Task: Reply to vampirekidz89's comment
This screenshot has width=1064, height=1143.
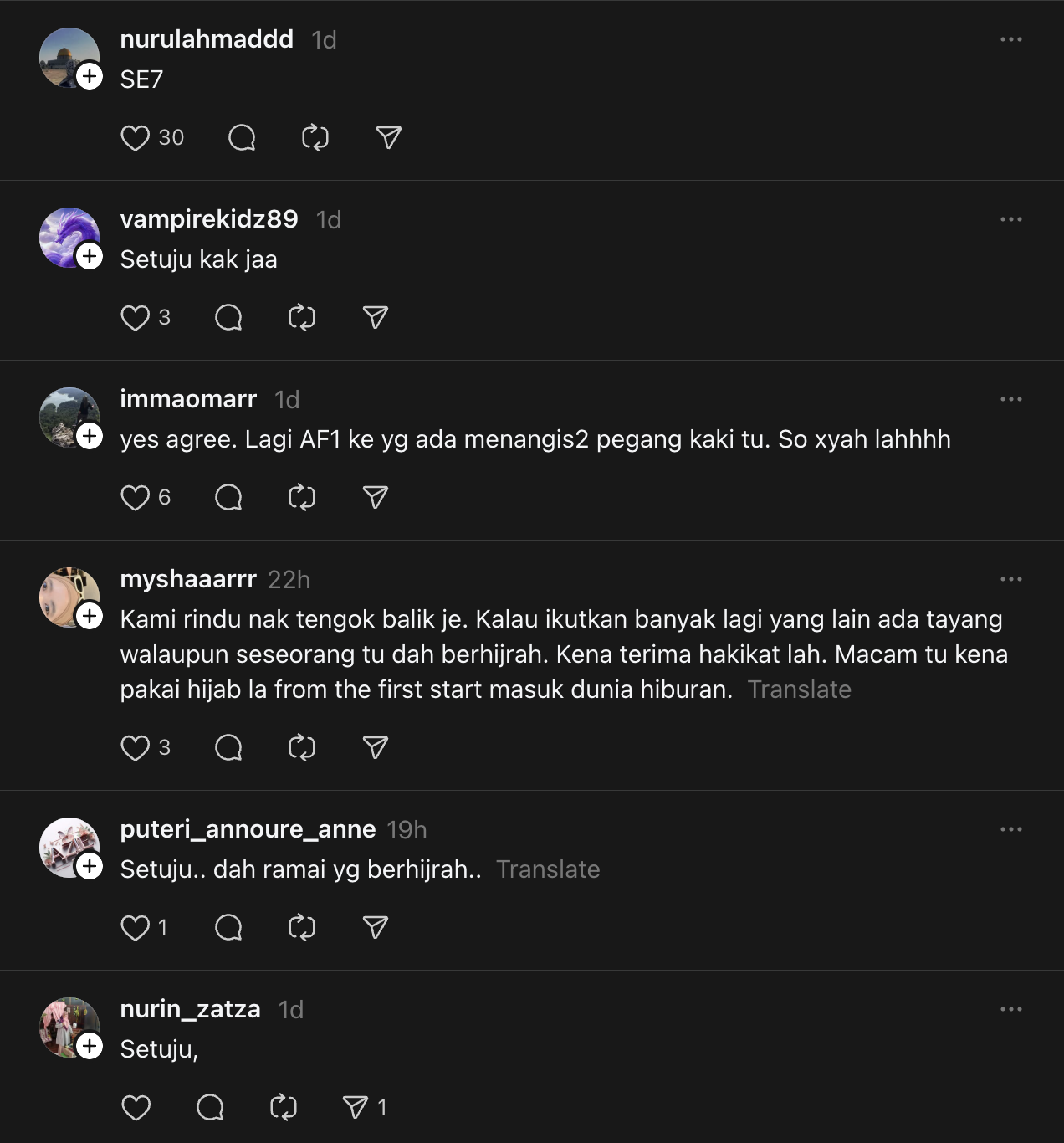Action: [x=228, y=317]
